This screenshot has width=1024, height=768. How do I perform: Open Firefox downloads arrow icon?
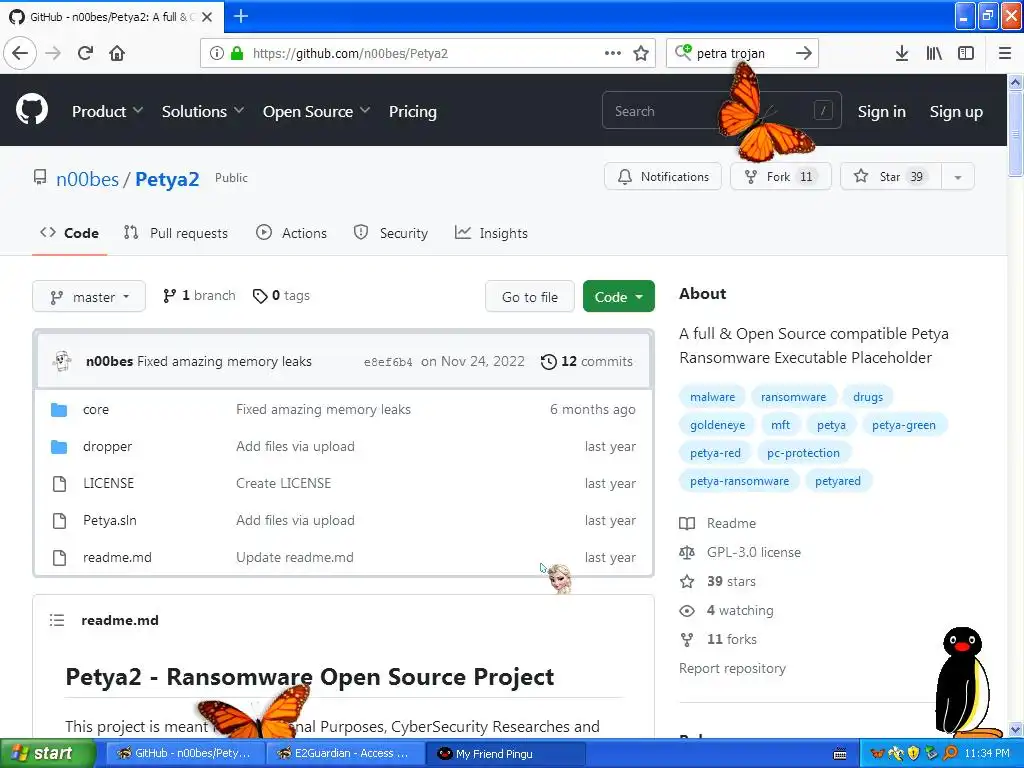pos(901,53)
